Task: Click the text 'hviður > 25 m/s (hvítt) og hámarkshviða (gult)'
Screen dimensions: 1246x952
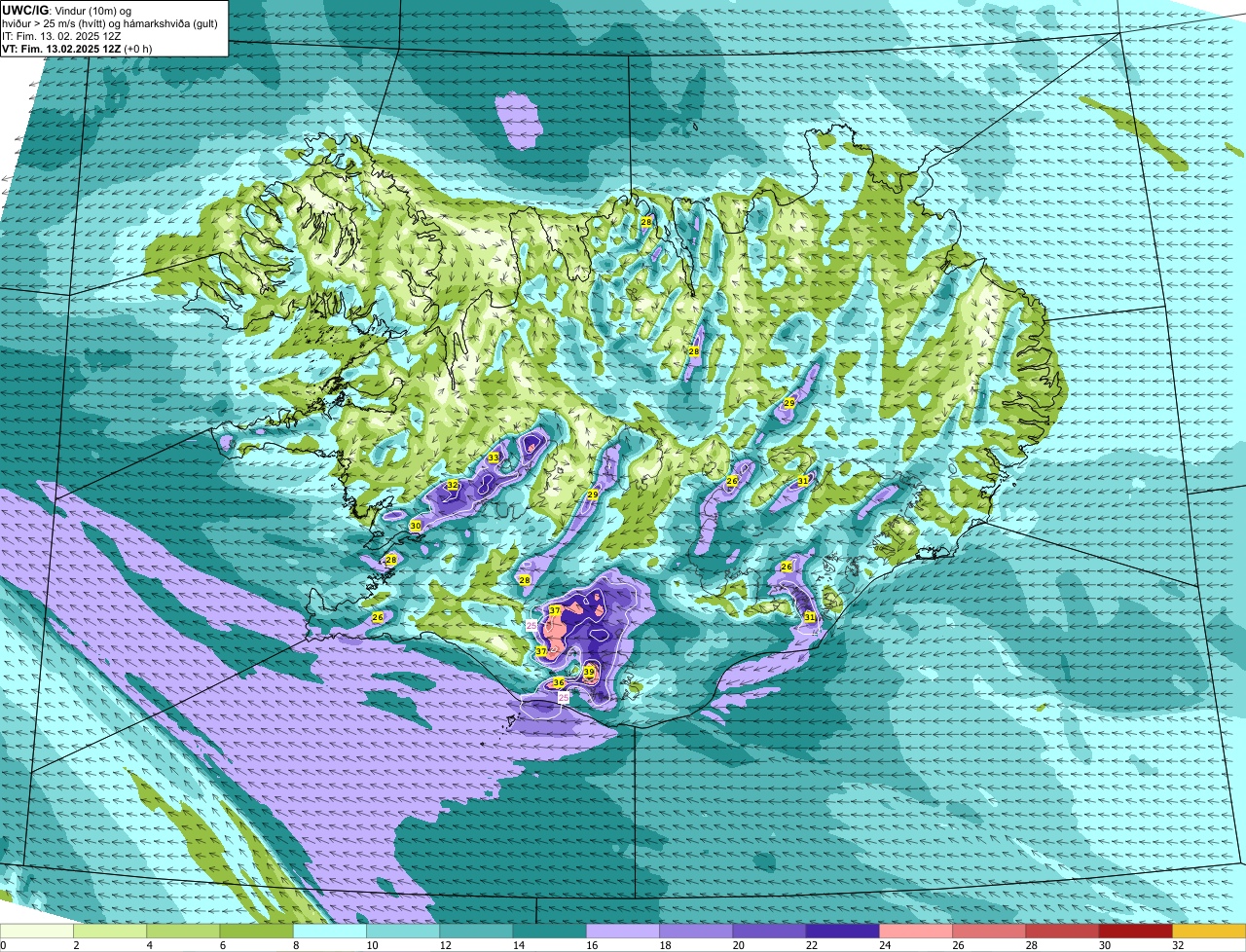Action: (110, 23)
